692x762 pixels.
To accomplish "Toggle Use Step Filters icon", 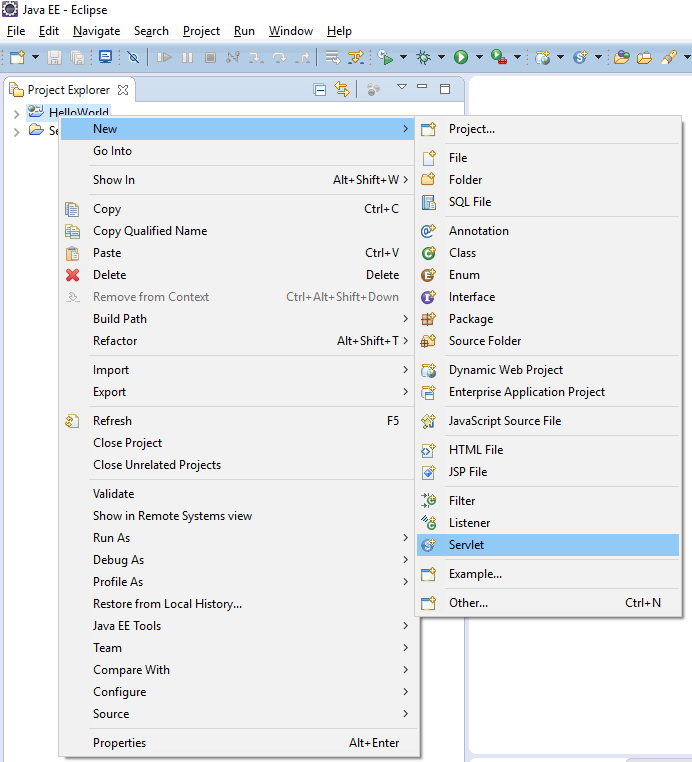I will (356, 57).
